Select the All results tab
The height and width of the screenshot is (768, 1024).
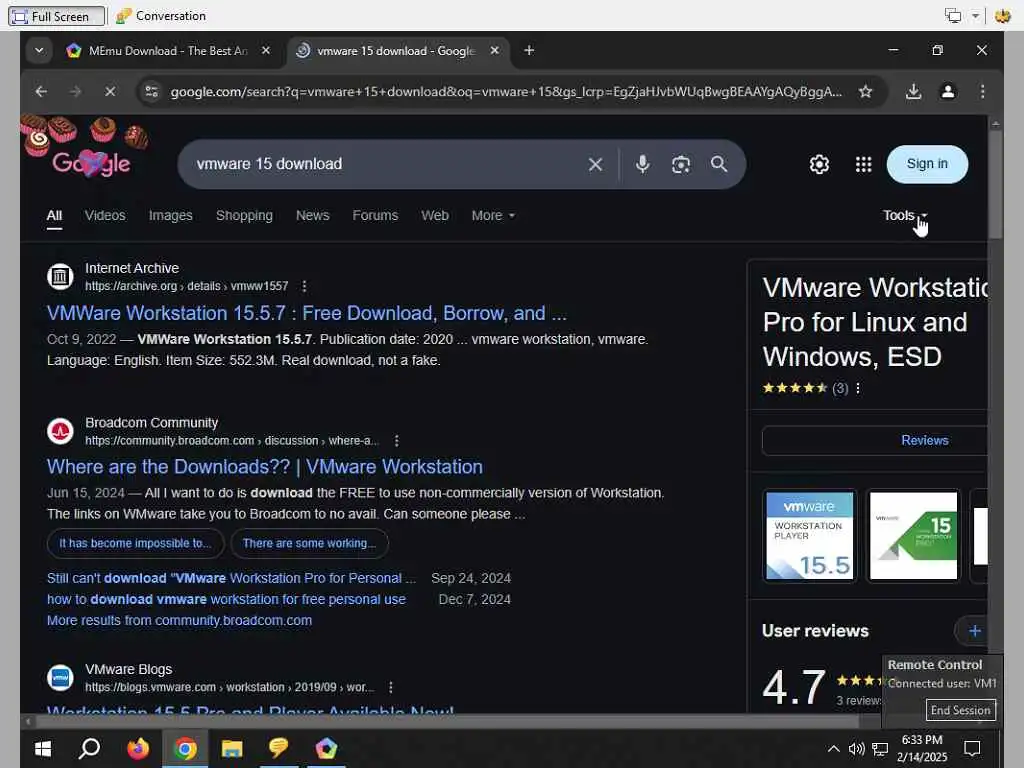click(54, 216)
